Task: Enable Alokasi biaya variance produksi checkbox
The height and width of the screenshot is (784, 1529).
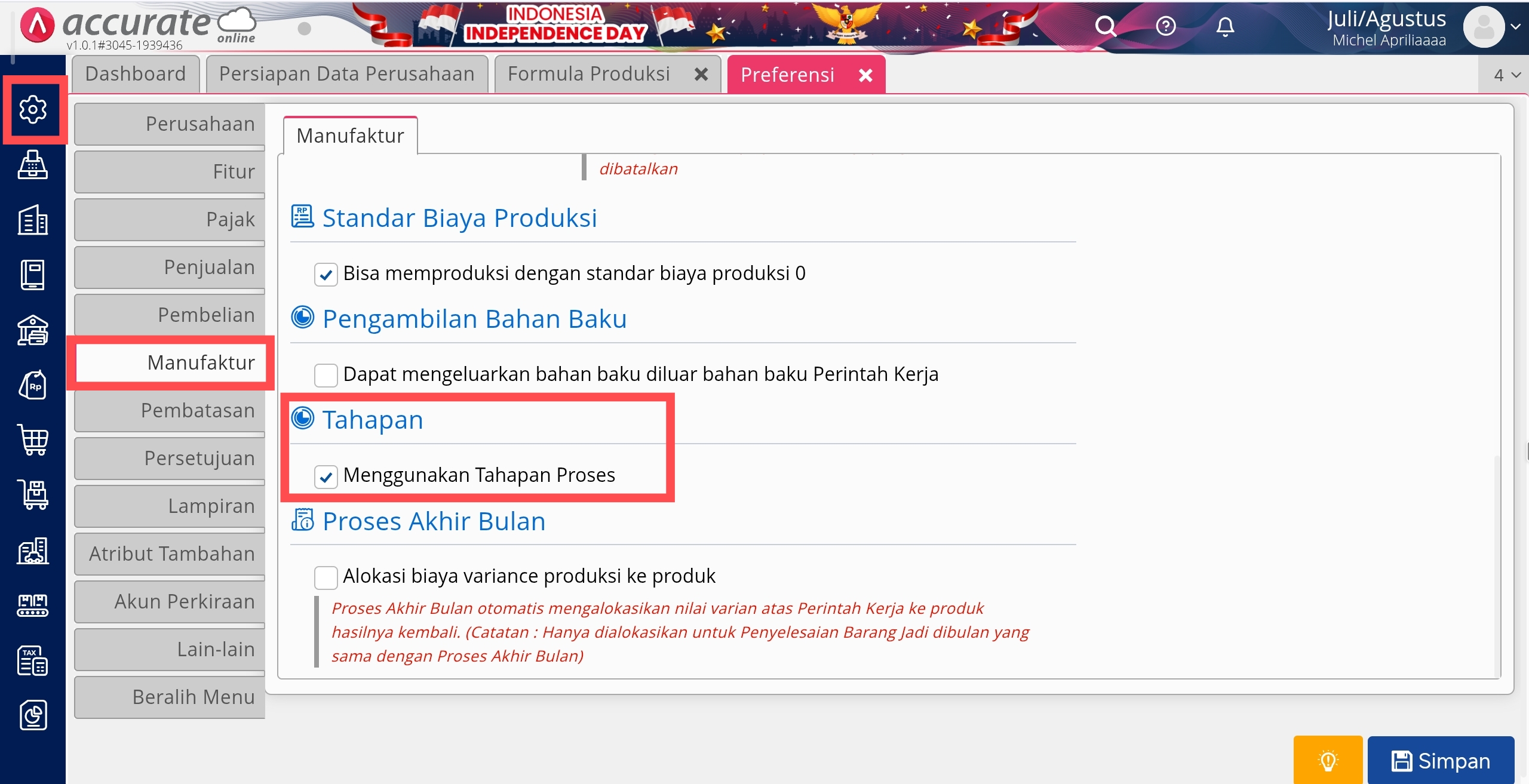Action: [x=326, y=577]
